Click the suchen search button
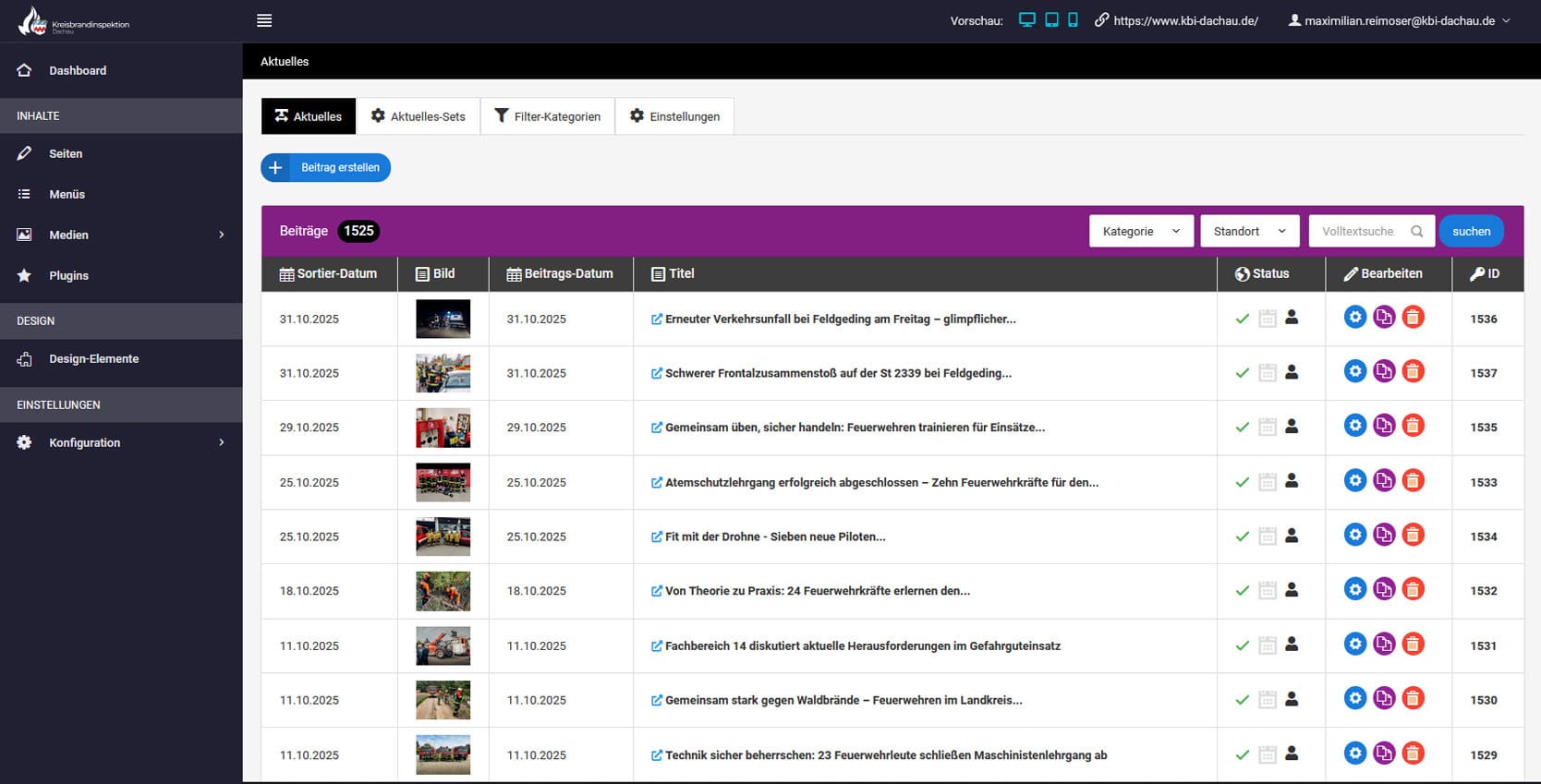Viewport: 1541px width, 784px height. [1471, 231]
